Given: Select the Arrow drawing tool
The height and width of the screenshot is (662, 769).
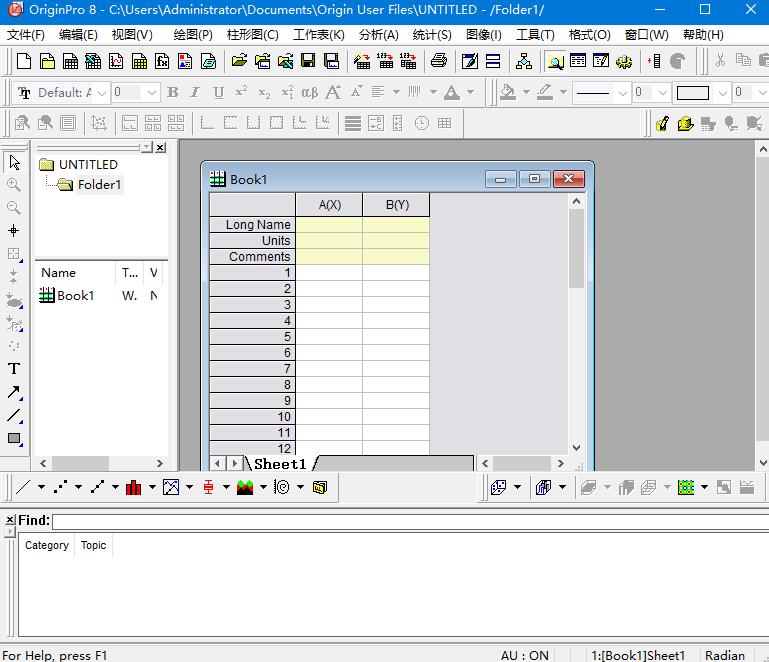Looking at the screenshot, I should click(14, 392).
